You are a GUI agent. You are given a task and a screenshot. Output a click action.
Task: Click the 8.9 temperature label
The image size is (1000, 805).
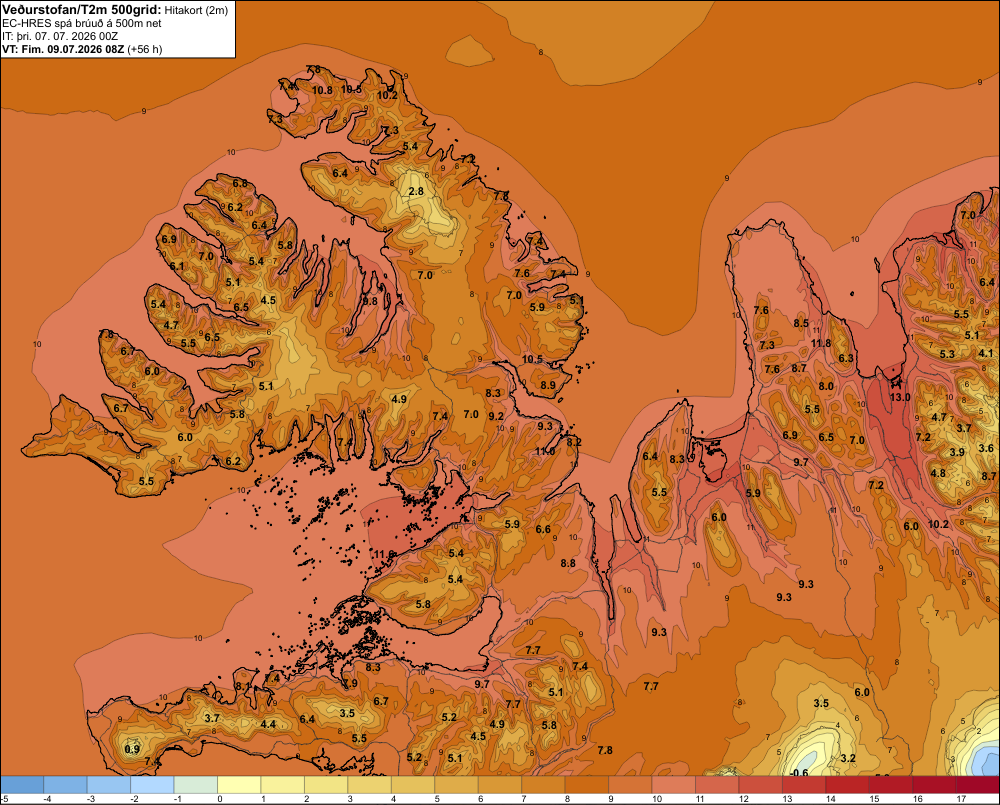548,385
